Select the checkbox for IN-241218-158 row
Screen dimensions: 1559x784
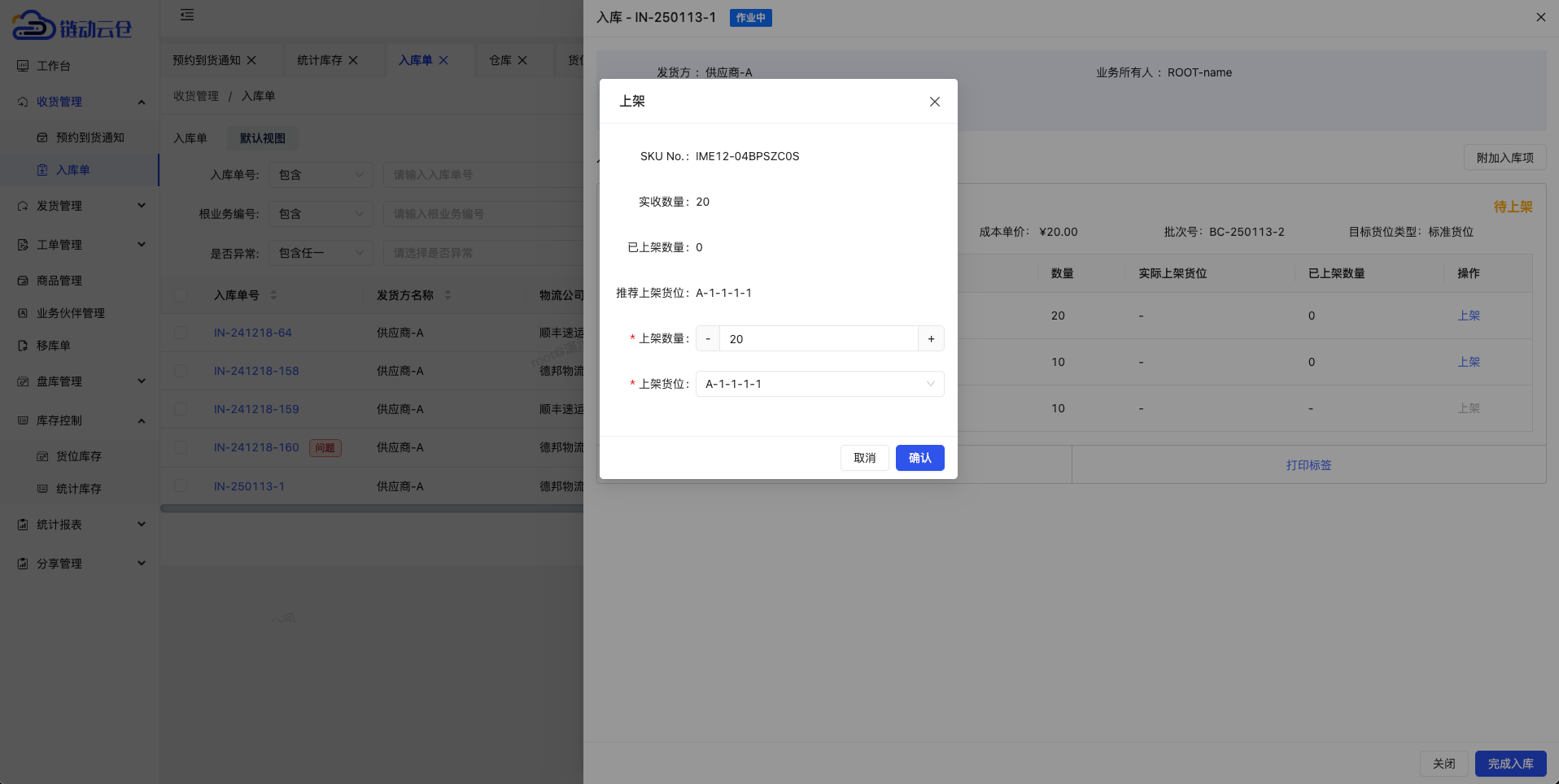coord(181,371)
